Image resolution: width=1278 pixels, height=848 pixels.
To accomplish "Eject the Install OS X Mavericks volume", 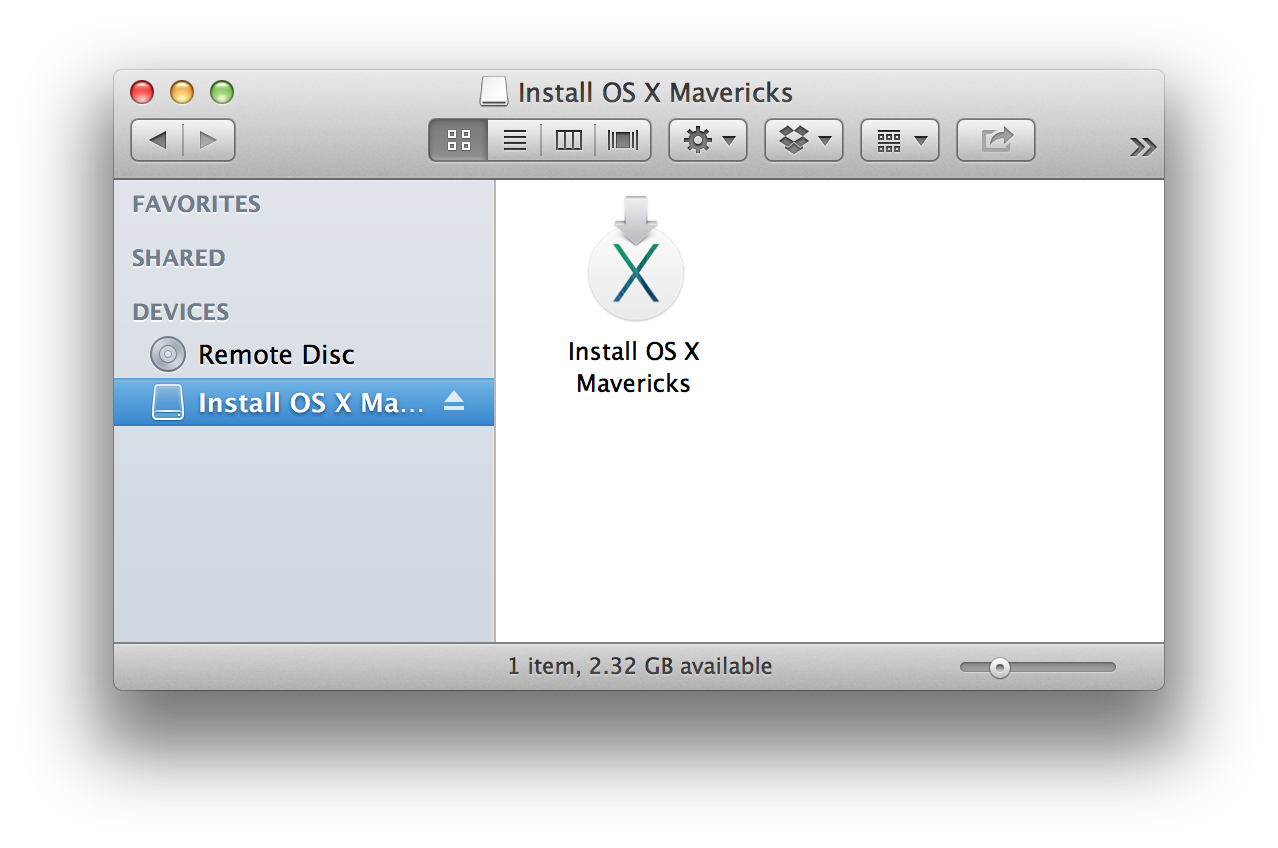I will click(454, 402).
